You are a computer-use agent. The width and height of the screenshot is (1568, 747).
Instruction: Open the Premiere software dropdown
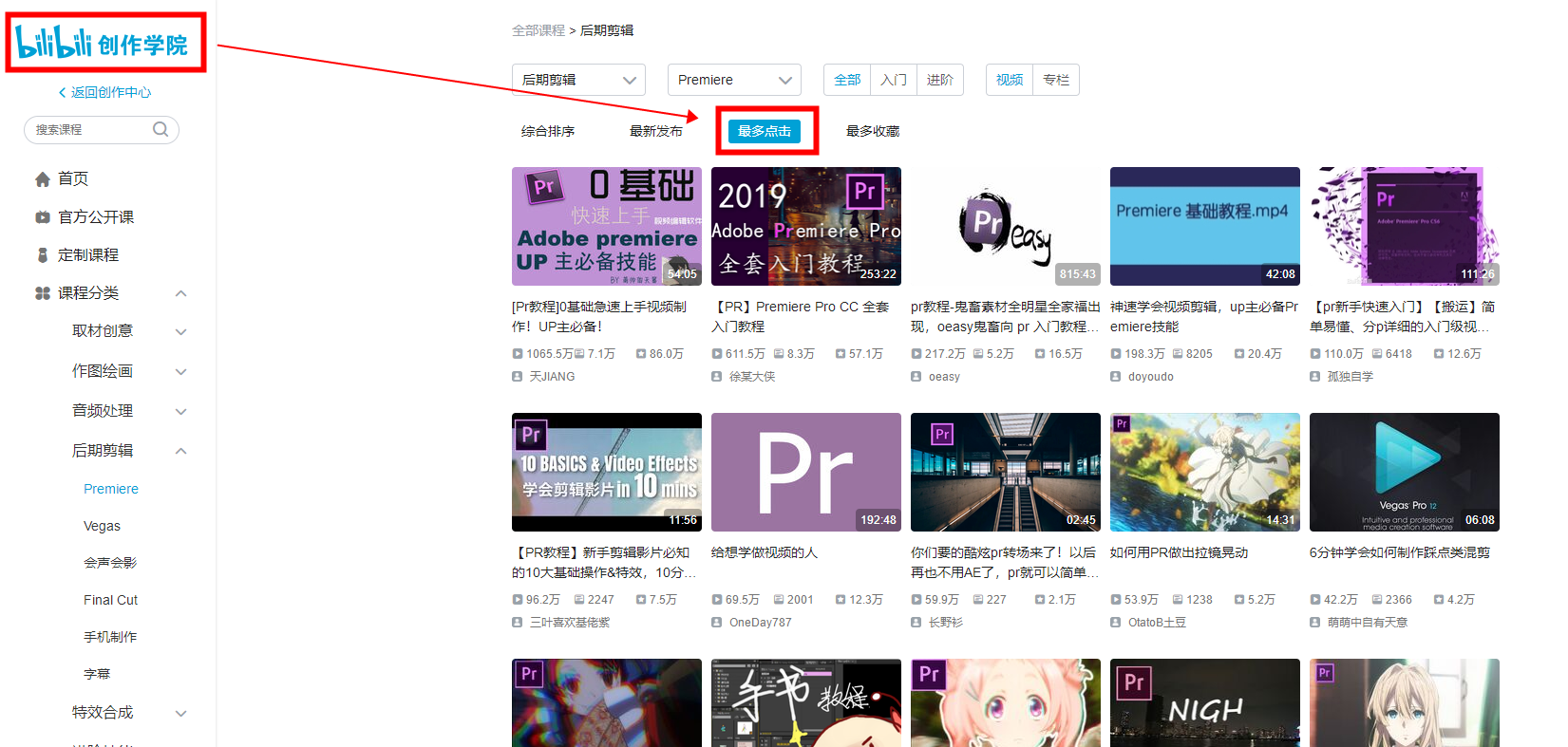coord(734,80)
